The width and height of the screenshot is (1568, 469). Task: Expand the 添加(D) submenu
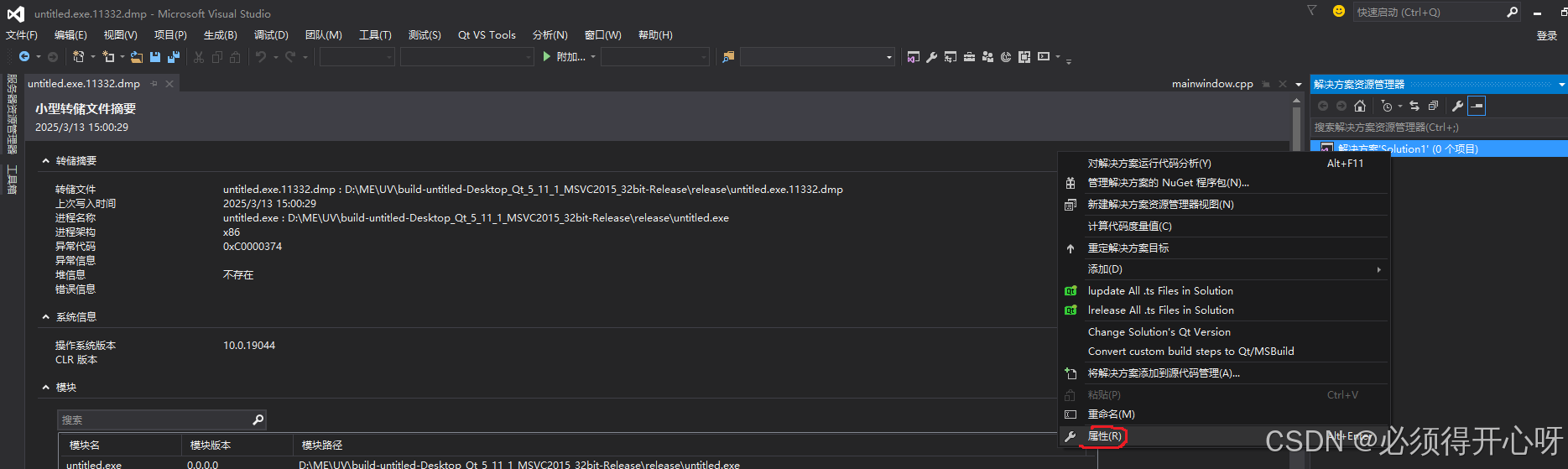[x=1224, y=269]
